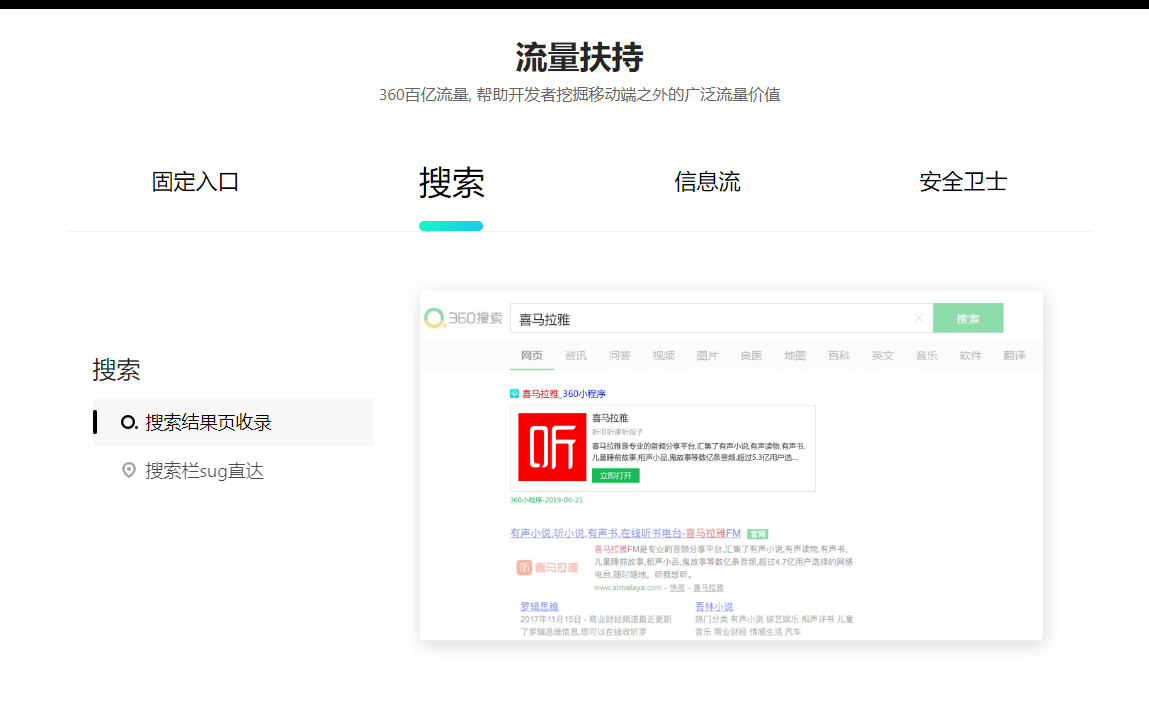Select the 英文 search category
This screenshot has width=1149, height=707.
(x=883, y=355)
